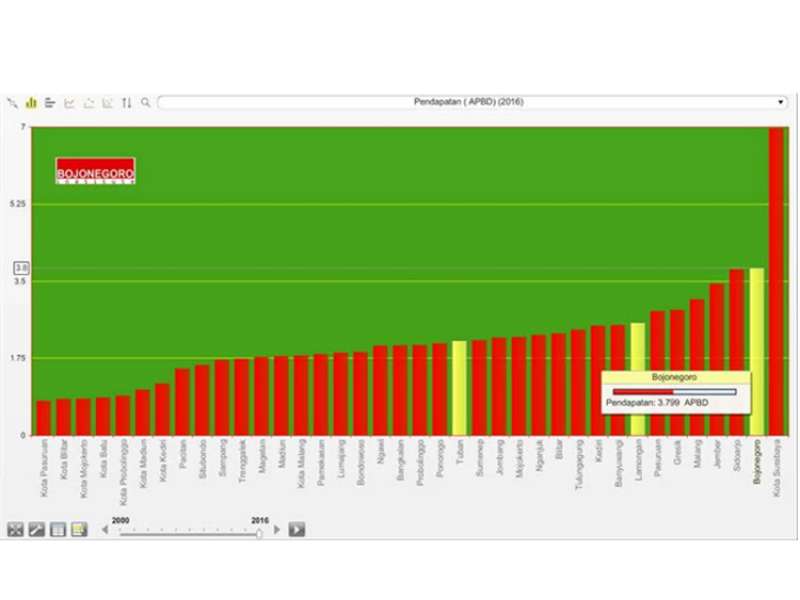Image resolution: width=800 pixels, height=600 pixels.
Task: Choose the first line chart icon
Action: 69,103
